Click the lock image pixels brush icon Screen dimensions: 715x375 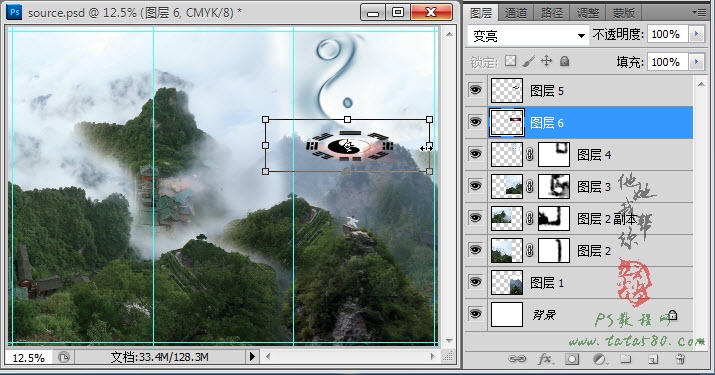pyautogui.click(x=528, y=61)
